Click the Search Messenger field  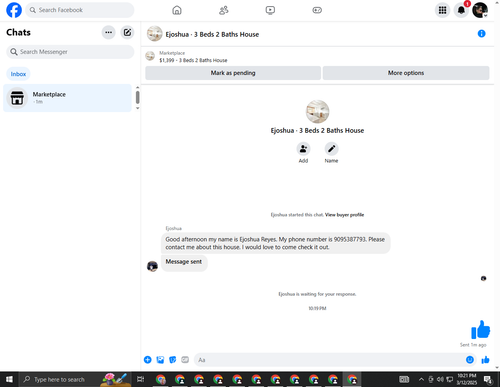click(x=70, y=52)
